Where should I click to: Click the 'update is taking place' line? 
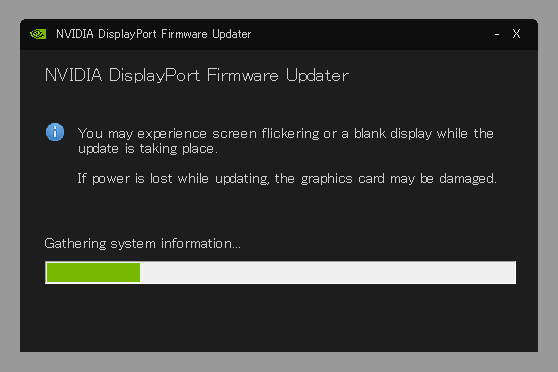click(147, 149)
